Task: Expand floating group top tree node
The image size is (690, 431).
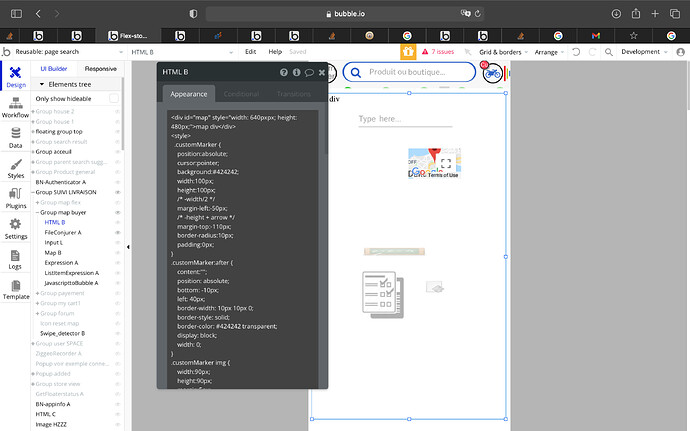Action: [x=33, y=132]
